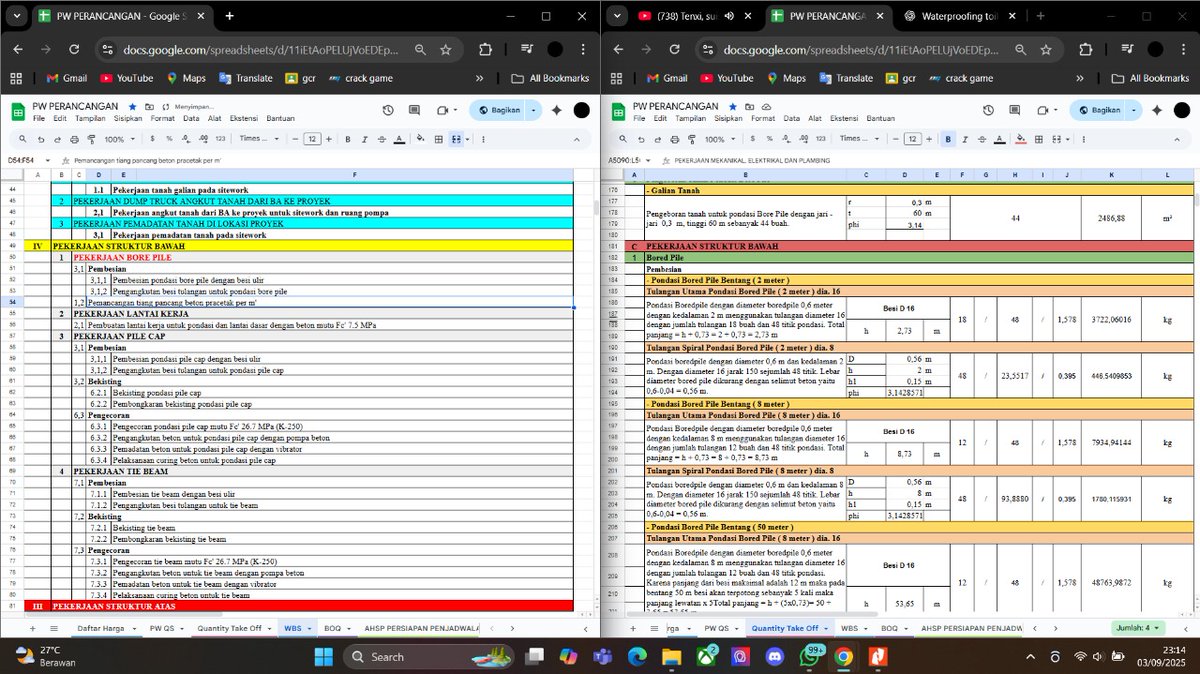Viewport: 1200px width, 674px height.
Task: Select paint format in the left window toolbar
Action: coord(91,139)
